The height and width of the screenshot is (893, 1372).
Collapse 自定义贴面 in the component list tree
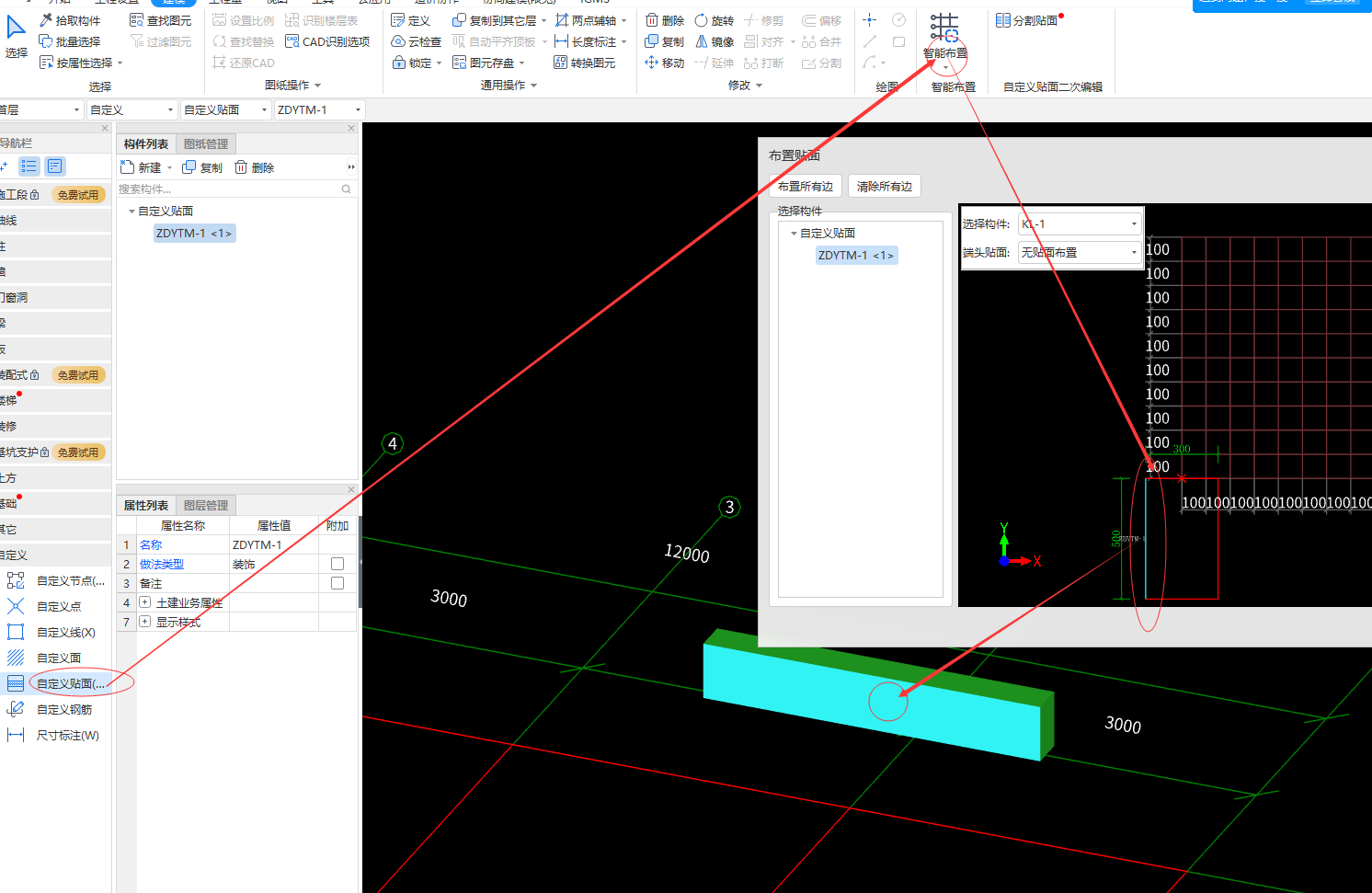point(131,212)
